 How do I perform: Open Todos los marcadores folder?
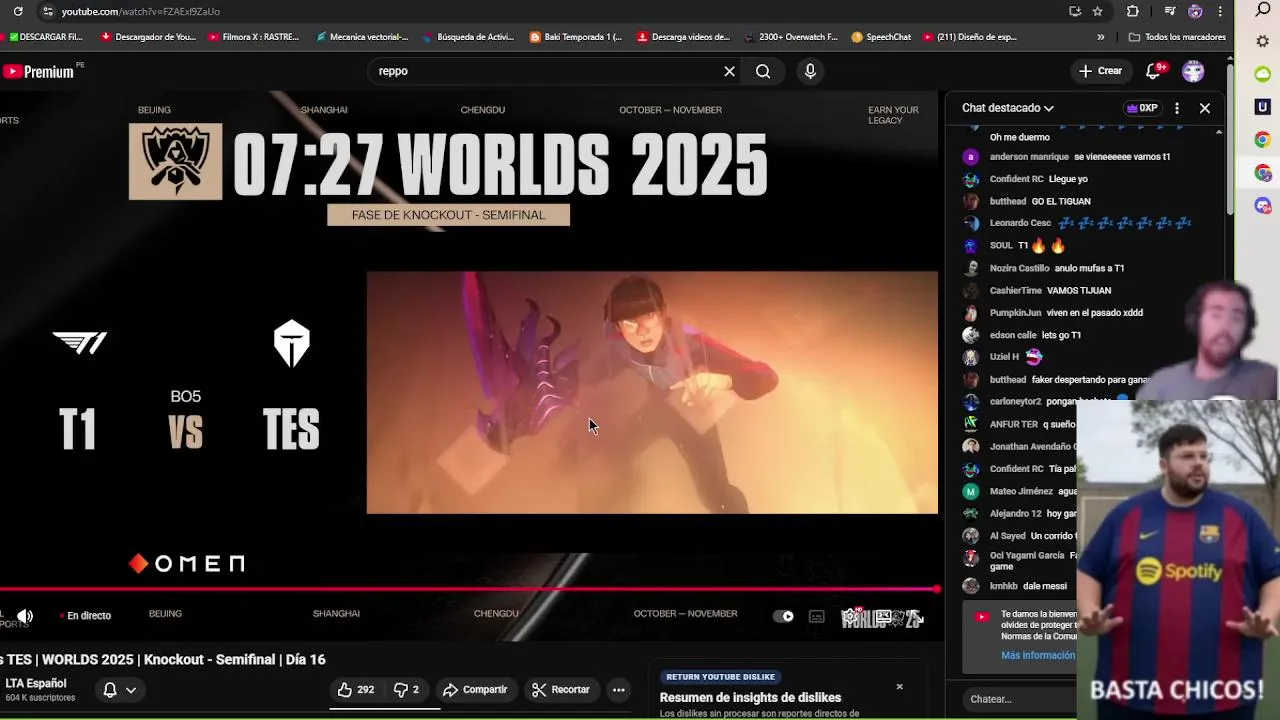pyautogui.click(x=1177, y=37)
